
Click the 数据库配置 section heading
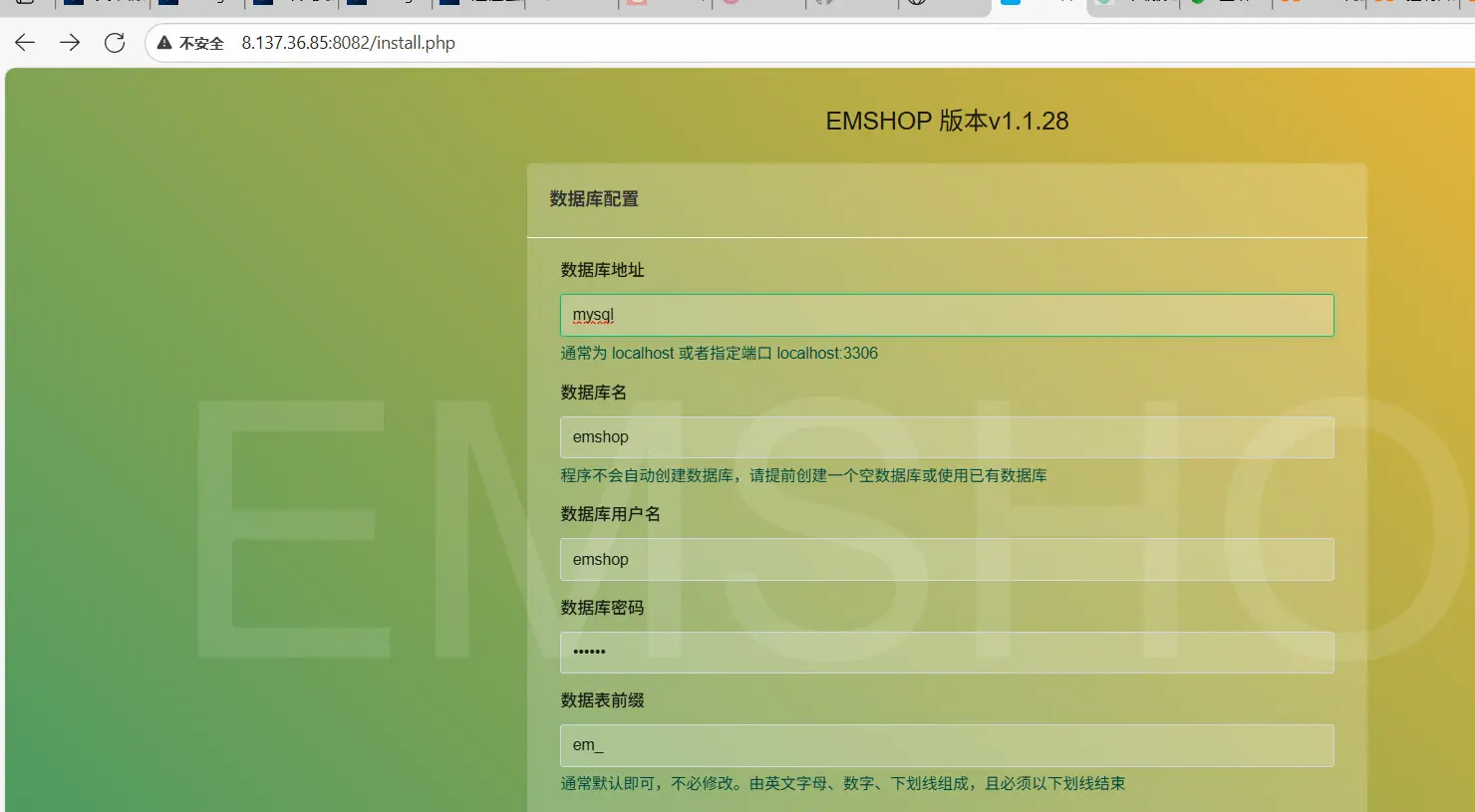(594, 199)
